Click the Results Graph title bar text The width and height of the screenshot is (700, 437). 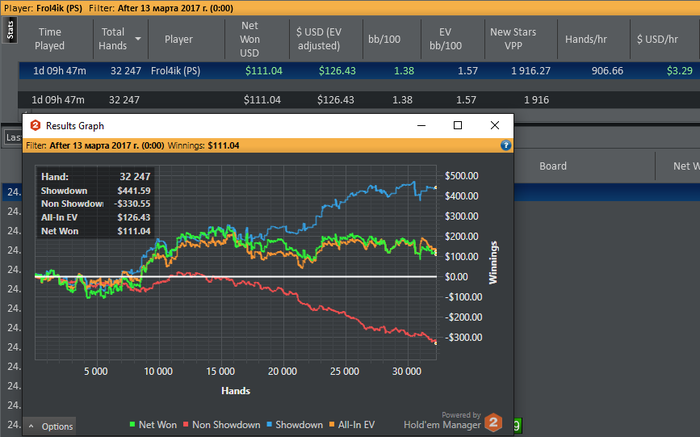tap(75, 126)
